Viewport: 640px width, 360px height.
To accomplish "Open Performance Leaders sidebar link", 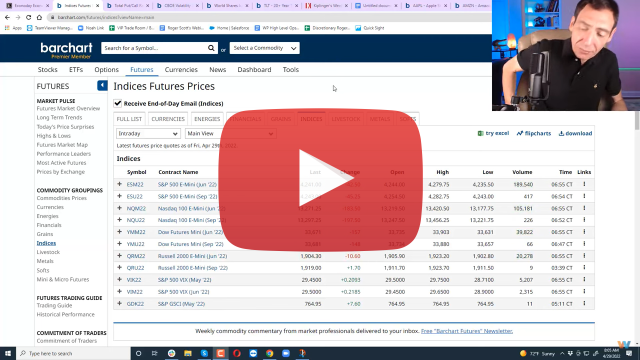I will (64, 154).
